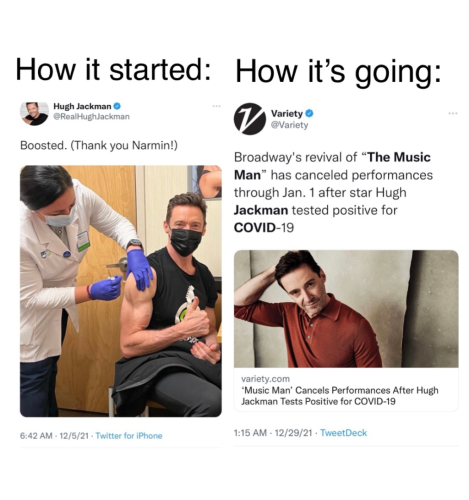Click the variety.com domain label
The width and height of the screenshot is (469, 500).
(x=265, y=379)
